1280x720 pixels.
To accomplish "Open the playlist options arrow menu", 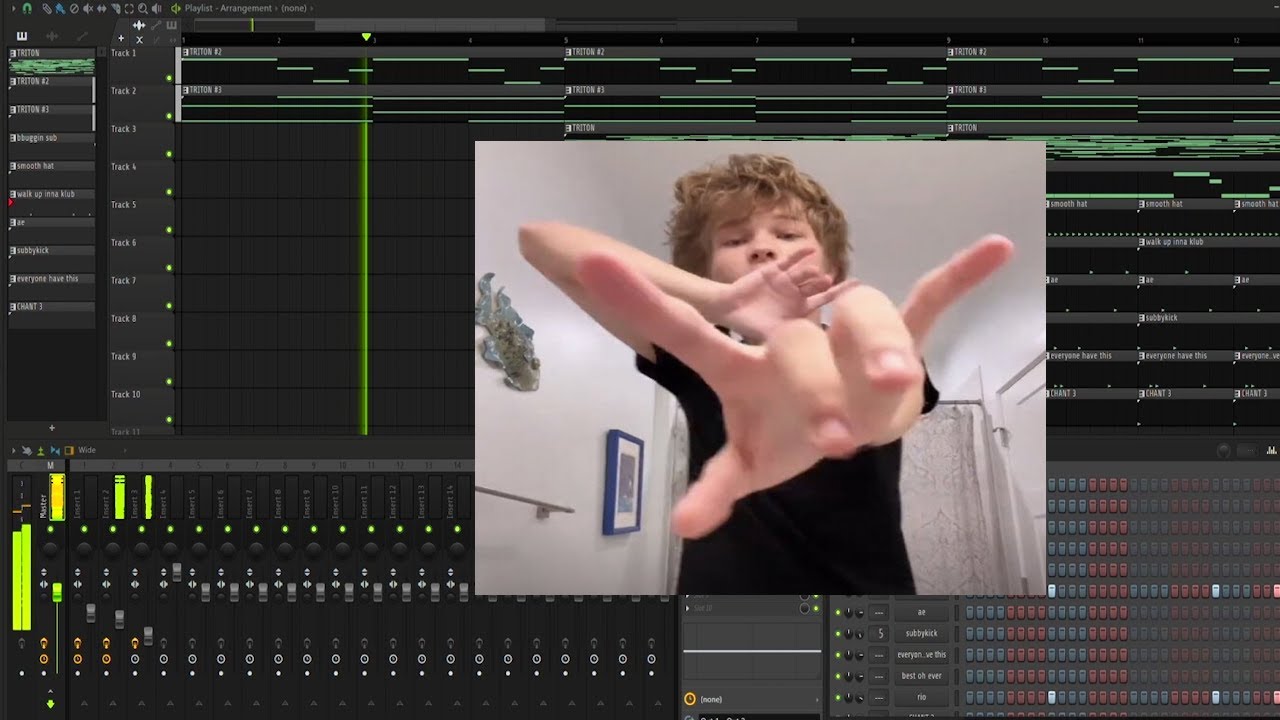I will 14,9.
